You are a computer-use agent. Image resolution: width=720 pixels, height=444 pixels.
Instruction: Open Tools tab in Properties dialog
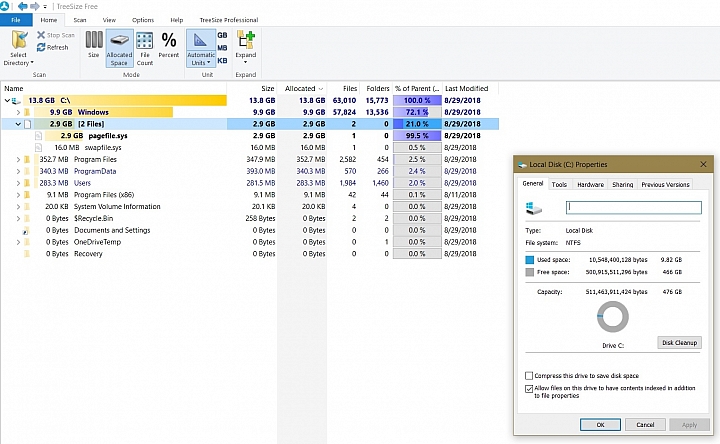tap(559, 185)
